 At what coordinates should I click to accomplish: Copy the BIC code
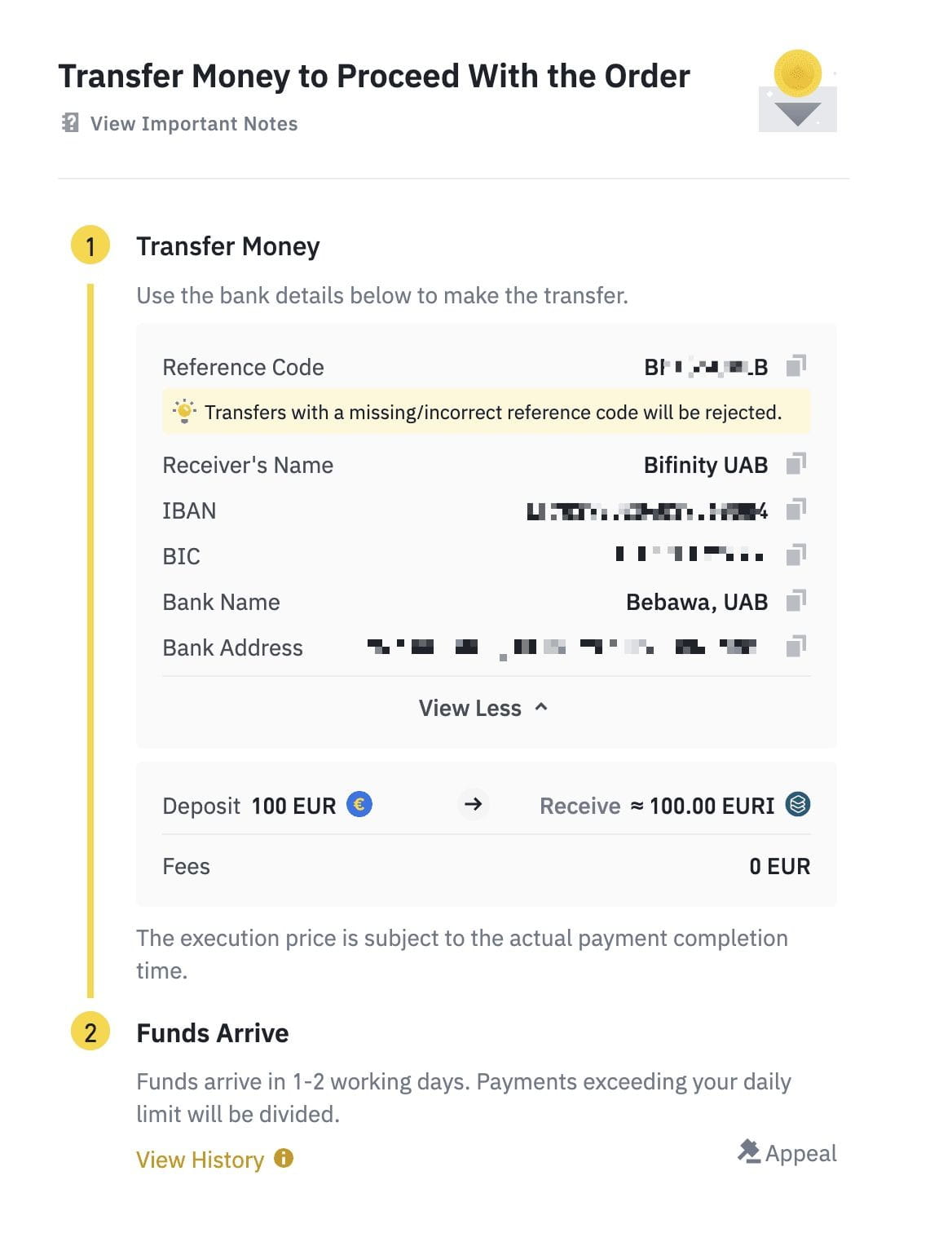(x=796, y=555)
